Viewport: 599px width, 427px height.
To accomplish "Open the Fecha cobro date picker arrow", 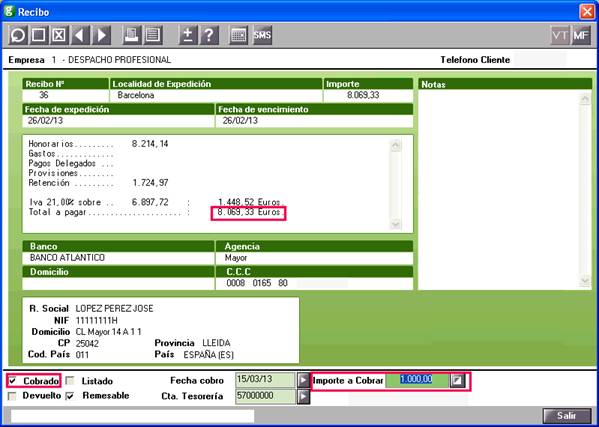I will (x=303, y=380).
